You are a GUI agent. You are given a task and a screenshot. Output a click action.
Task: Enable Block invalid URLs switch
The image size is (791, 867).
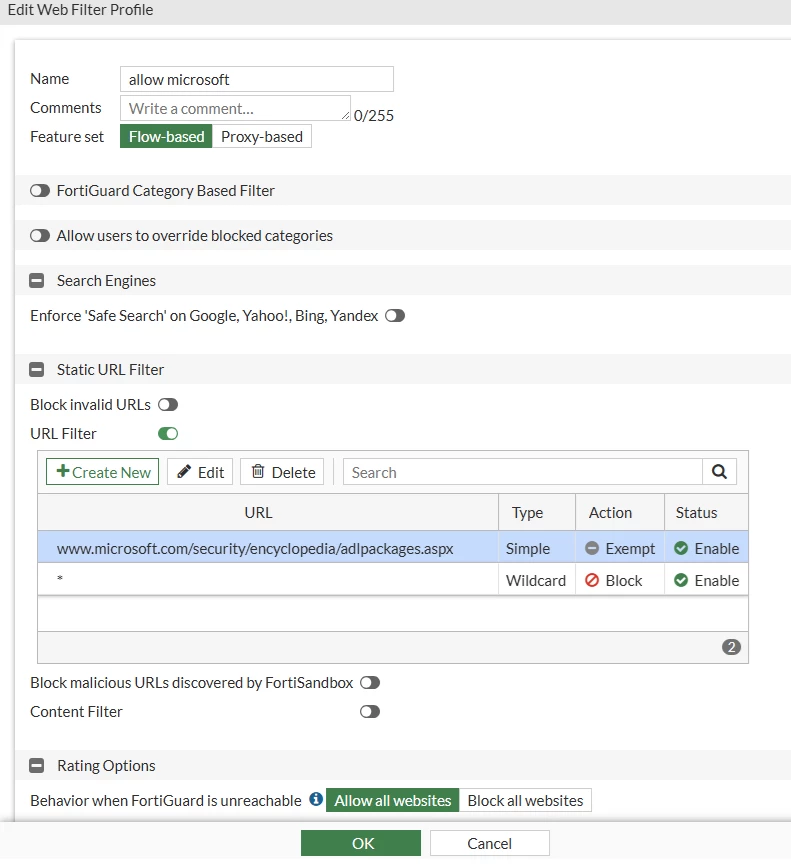(x=167, y=405)
